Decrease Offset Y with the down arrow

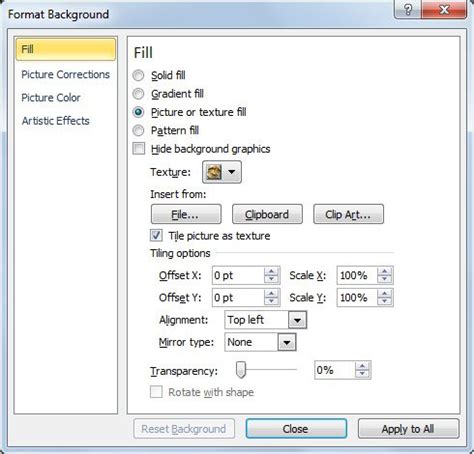[x=271, y=301]
